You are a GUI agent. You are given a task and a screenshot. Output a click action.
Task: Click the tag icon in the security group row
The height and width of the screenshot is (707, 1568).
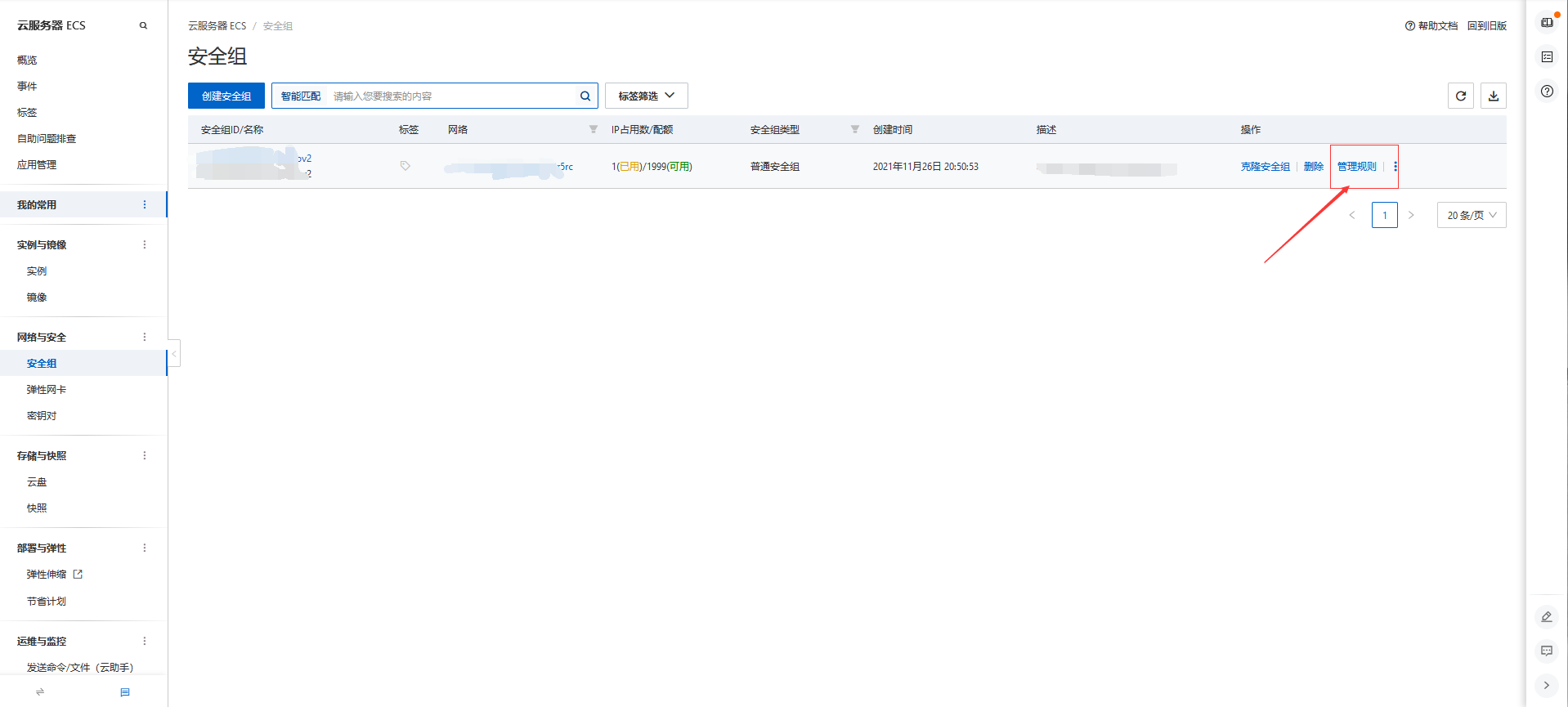coord(405,166)
